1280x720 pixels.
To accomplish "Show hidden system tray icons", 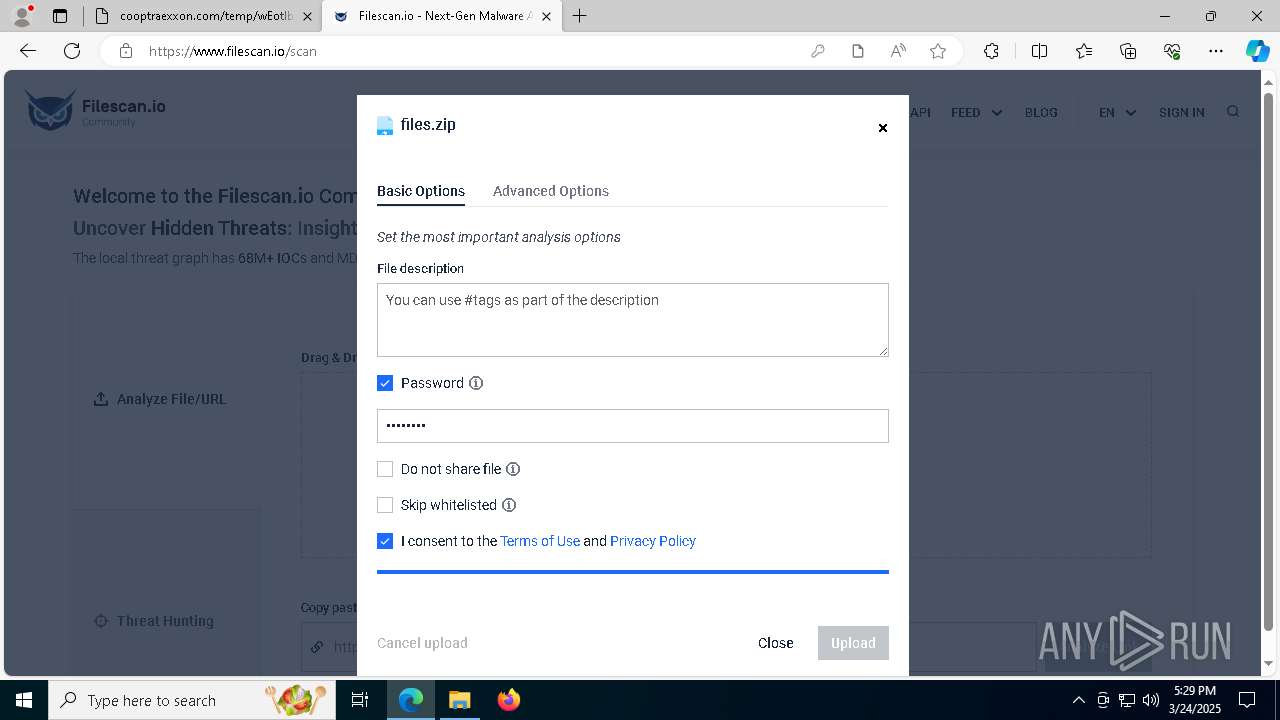I will 1078,700.
